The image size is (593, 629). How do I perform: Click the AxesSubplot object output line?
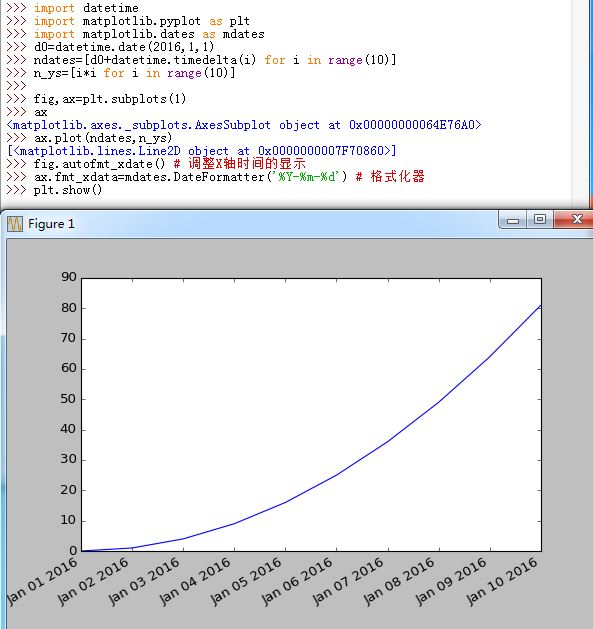click(244, 125)
